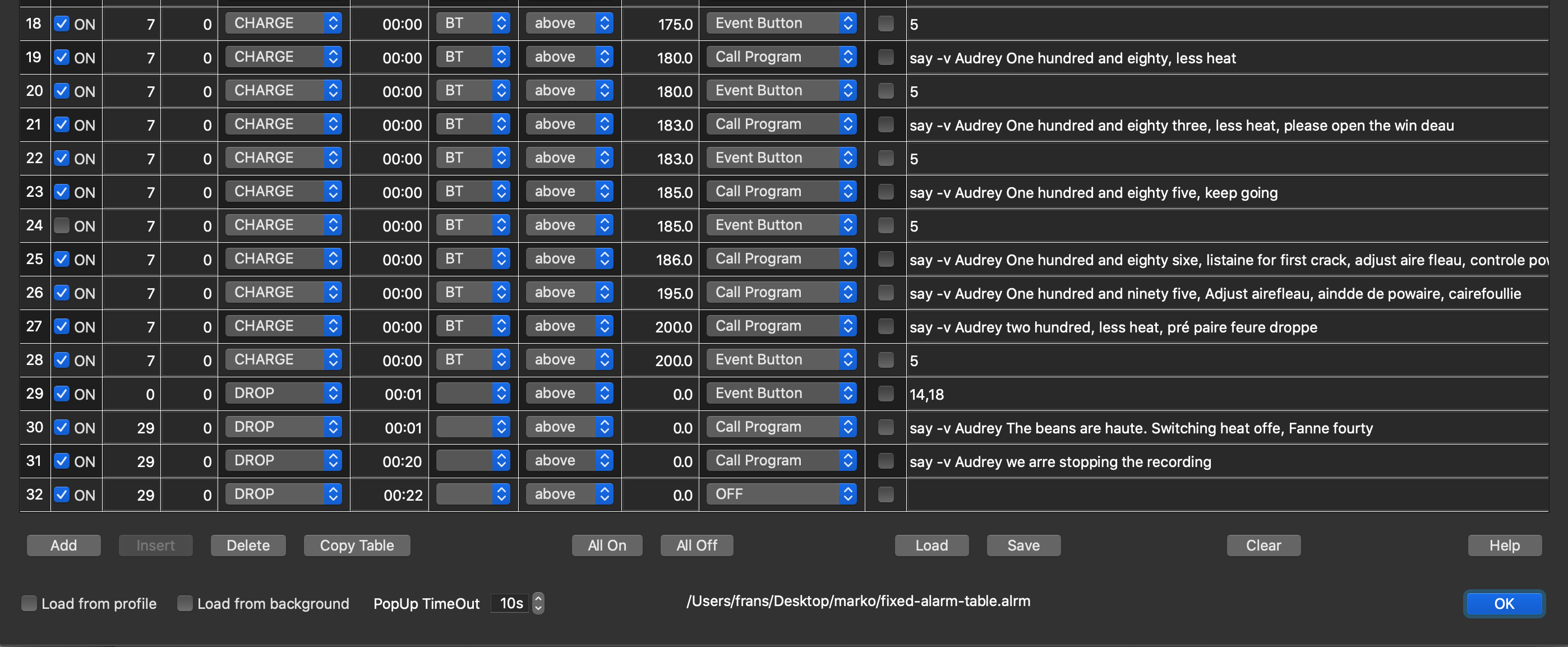The image size is (1568, 647).
Task: Uncheck the ON checkbox in row 18
Action: point(62,24)
